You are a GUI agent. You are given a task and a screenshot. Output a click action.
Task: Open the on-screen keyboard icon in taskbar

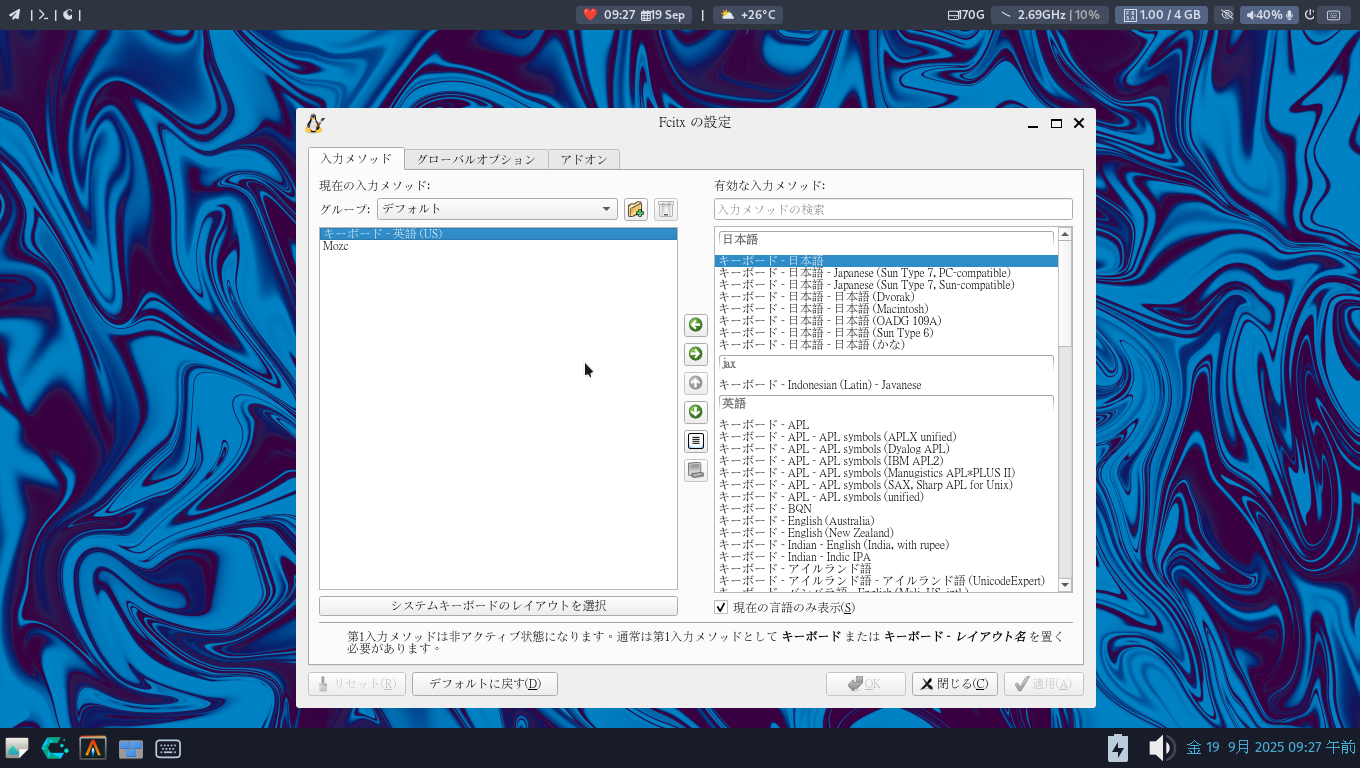click(168, 748)
